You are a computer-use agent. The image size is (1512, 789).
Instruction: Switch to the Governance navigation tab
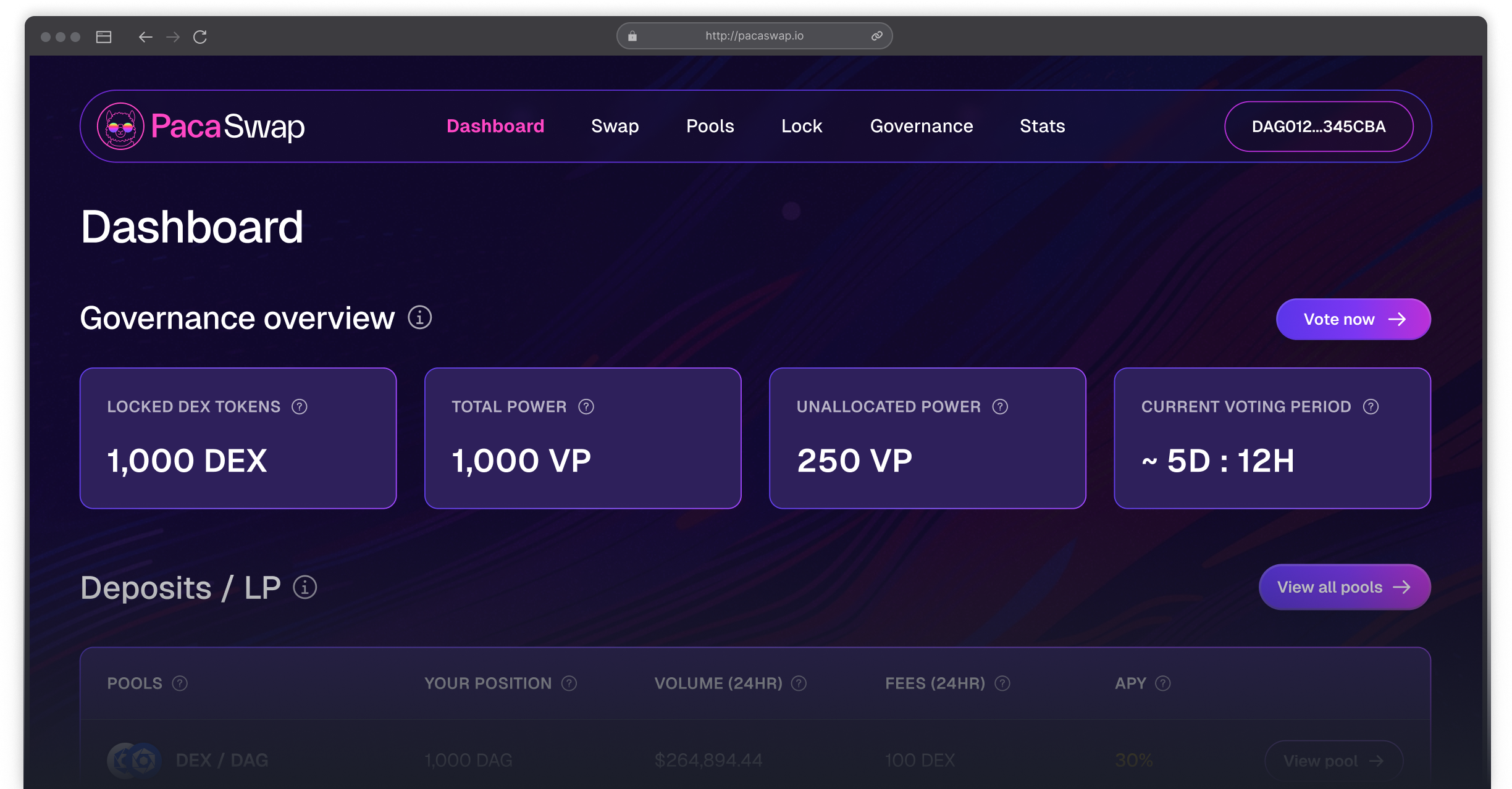pyautogui.click(x=921, y=126)
